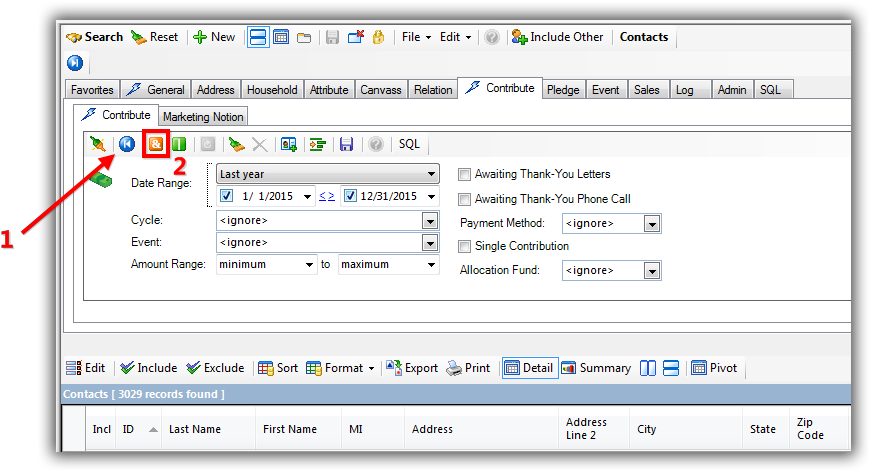
Task: Check the Single Contribution option
Action: point(464,246)
